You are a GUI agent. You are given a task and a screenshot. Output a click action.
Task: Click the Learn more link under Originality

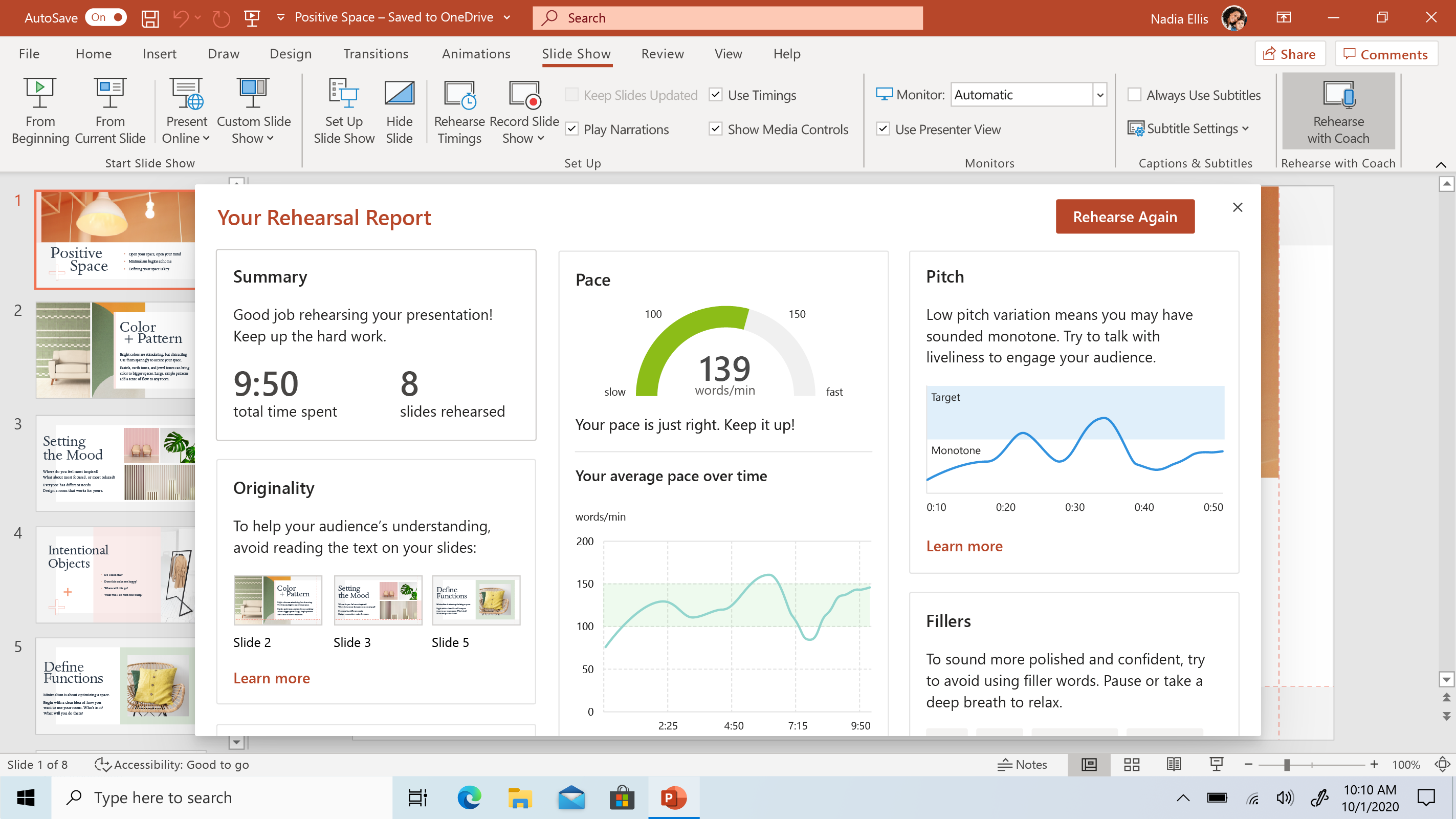click(x=271, y=678)
